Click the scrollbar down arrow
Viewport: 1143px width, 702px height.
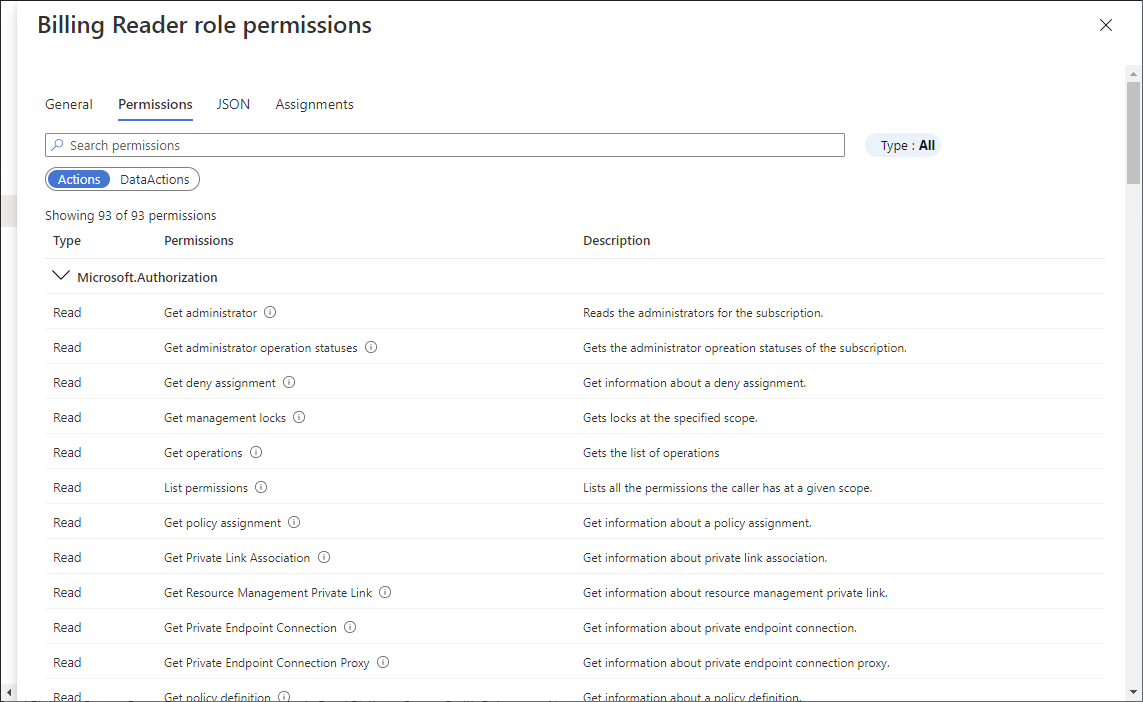pos(1133,692)
